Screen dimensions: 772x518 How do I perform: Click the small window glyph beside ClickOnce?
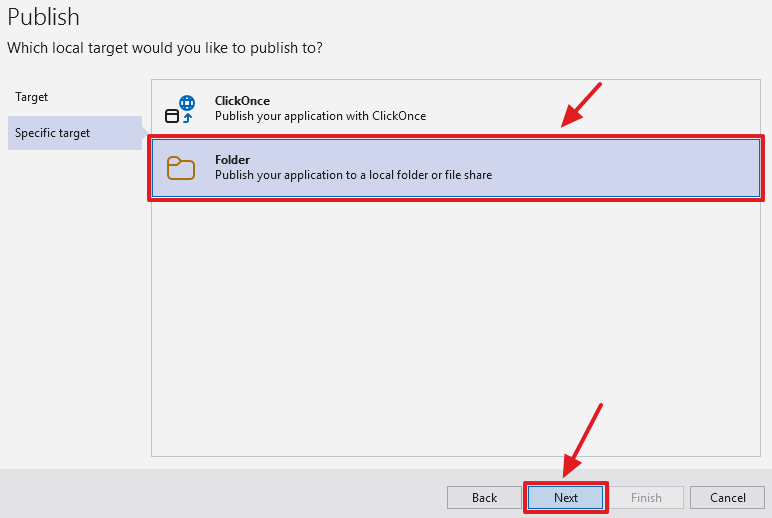click(x=171, y=116)
